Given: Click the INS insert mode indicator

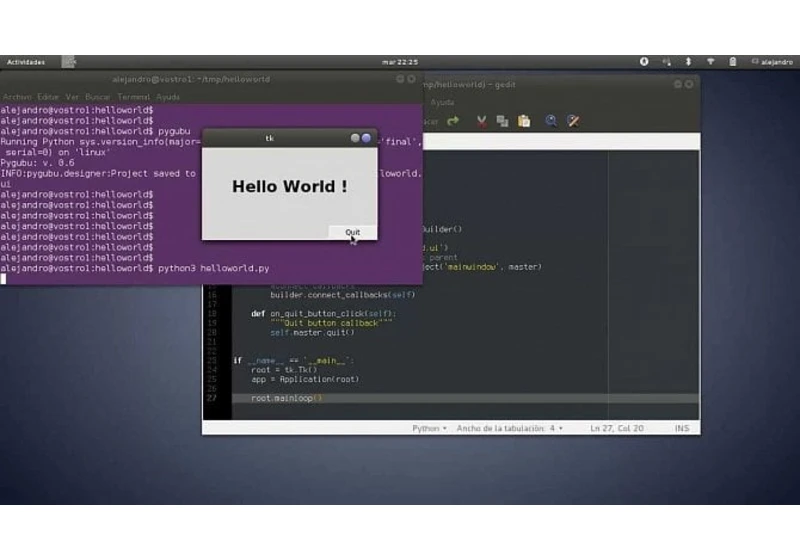Looking at the screenshot, I should [682, 428].
